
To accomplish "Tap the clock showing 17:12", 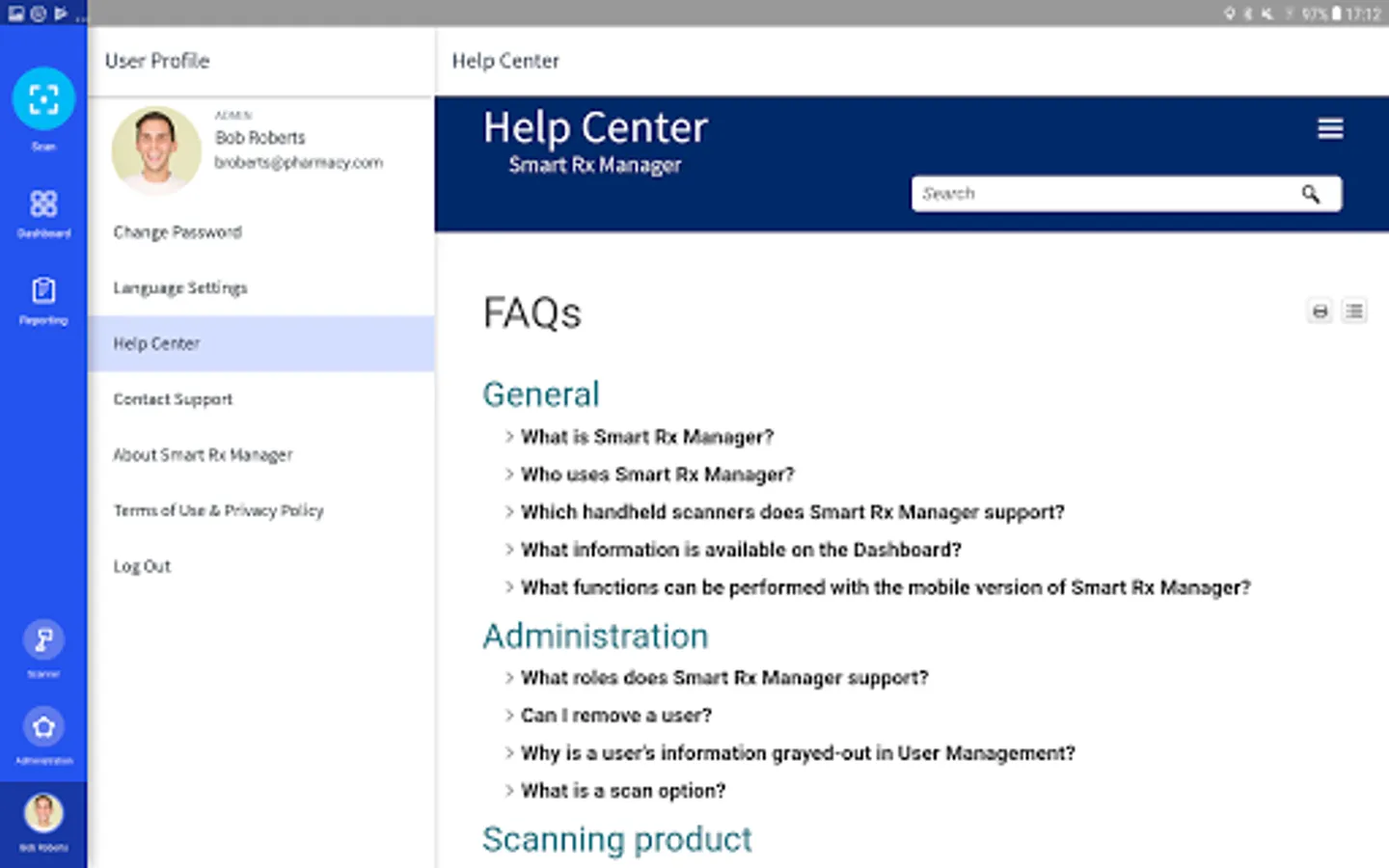I will click(x=1363, y=14).
